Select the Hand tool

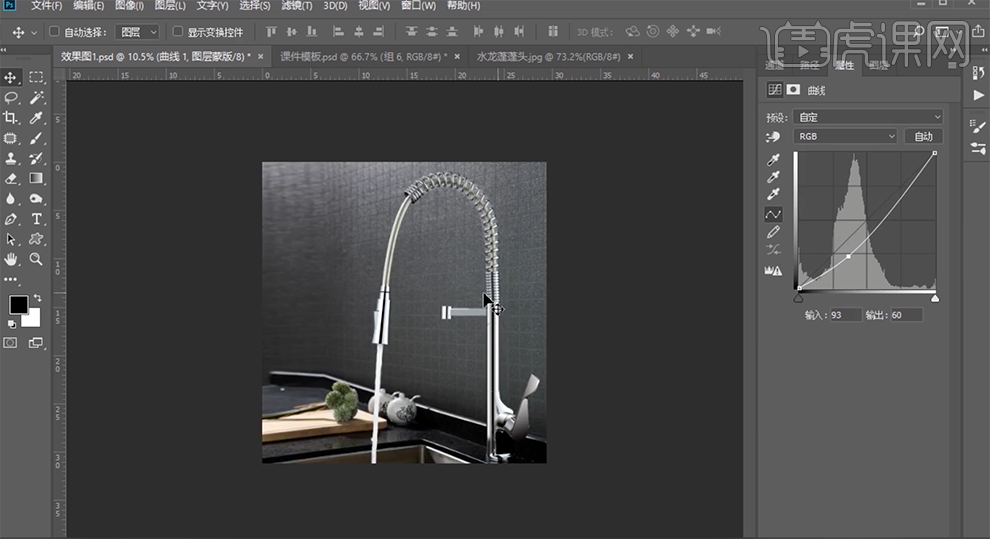click(11, 259)
